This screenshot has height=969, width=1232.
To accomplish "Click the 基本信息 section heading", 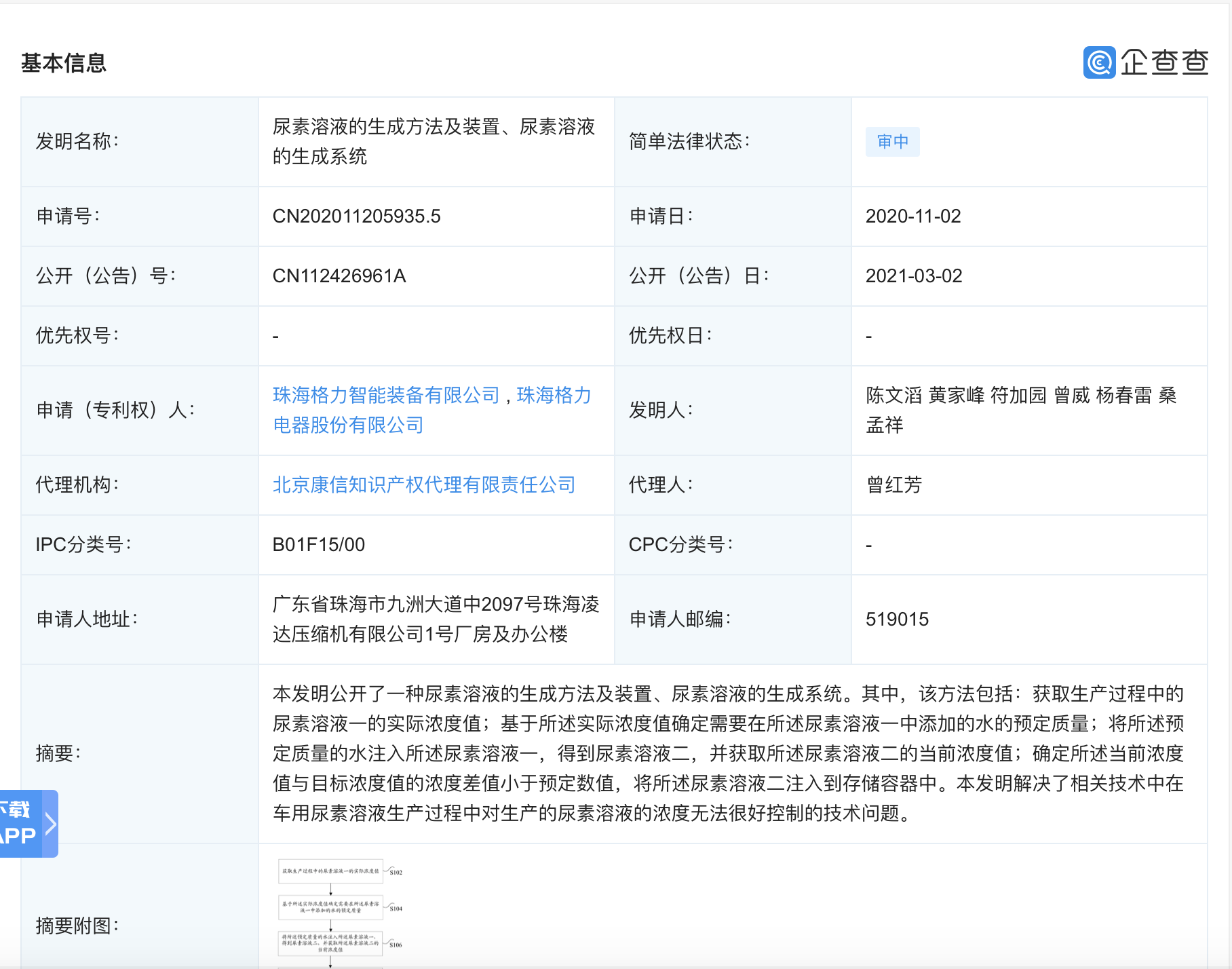I will [64, 62].
